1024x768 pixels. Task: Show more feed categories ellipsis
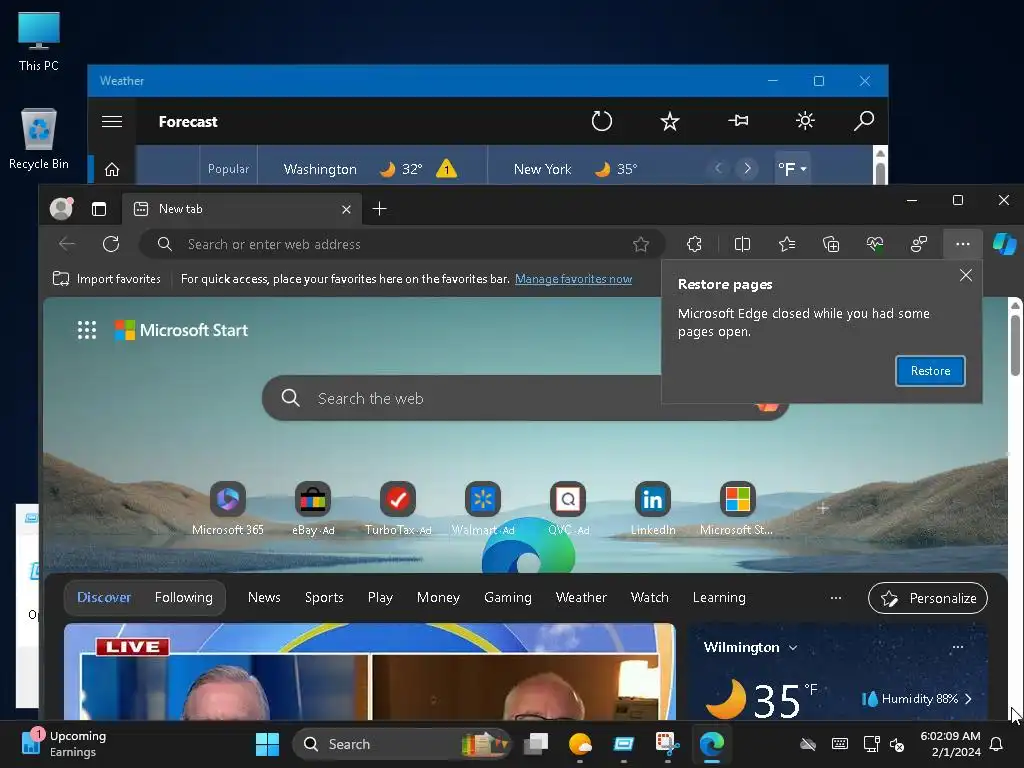click(x=835, y=598)
